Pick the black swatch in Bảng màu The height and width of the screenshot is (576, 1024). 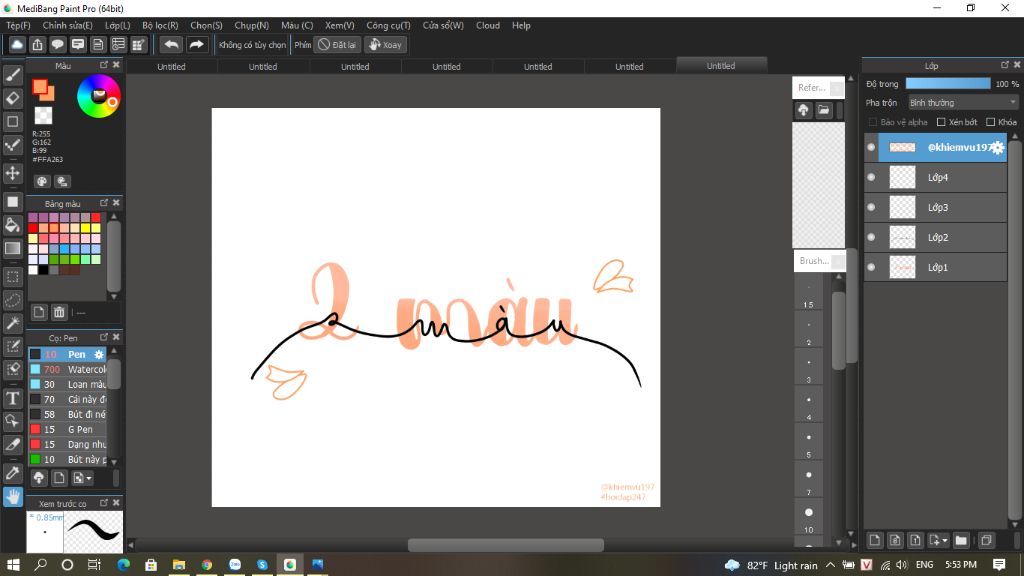click(x=43, y=270)
